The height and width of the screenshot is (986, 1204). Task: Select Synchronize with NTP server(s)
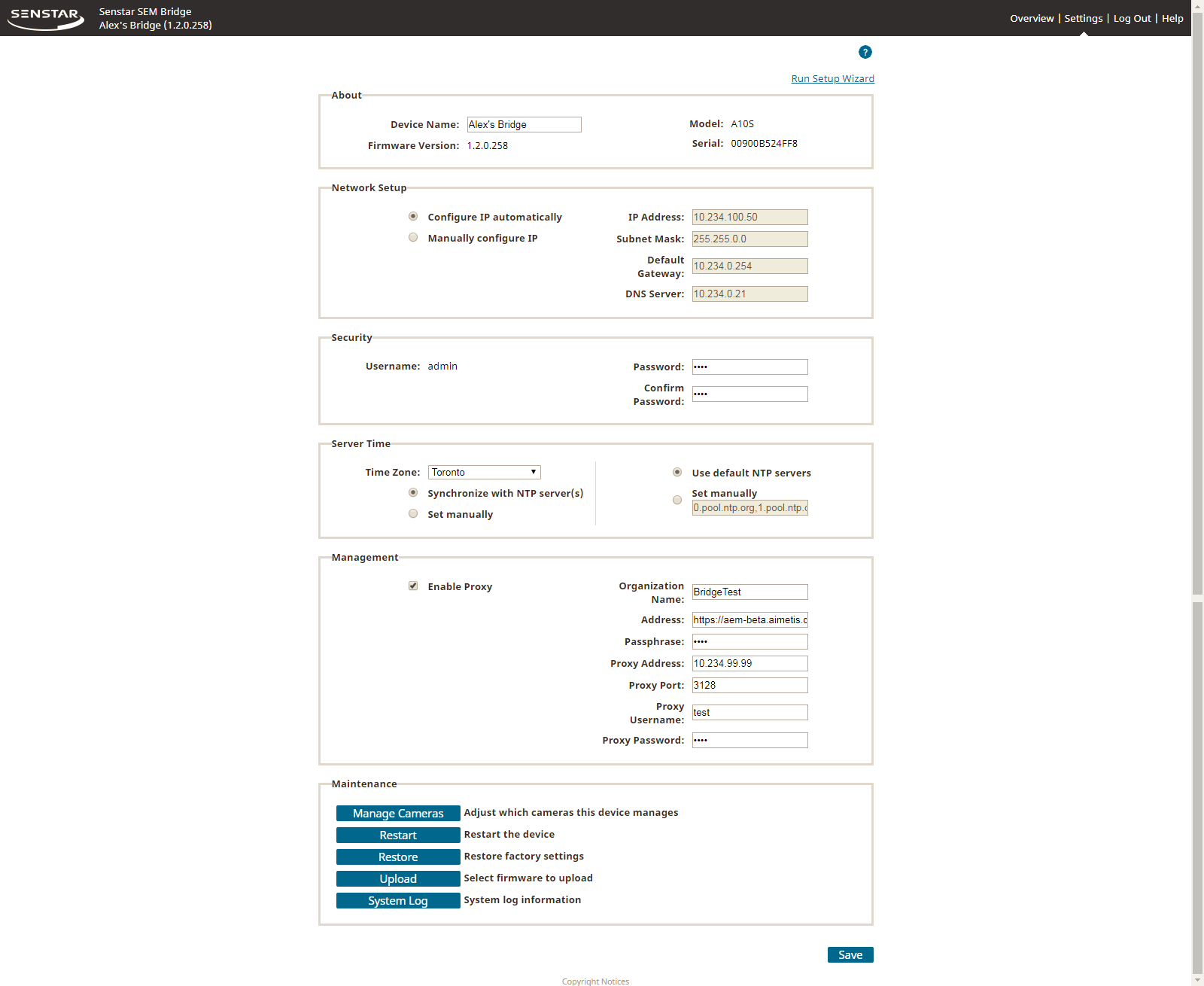(413, 492)
